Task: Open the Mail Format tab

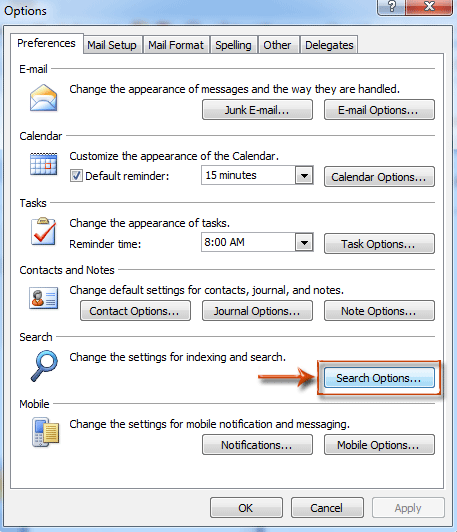Action: click(x=176, y=45)
